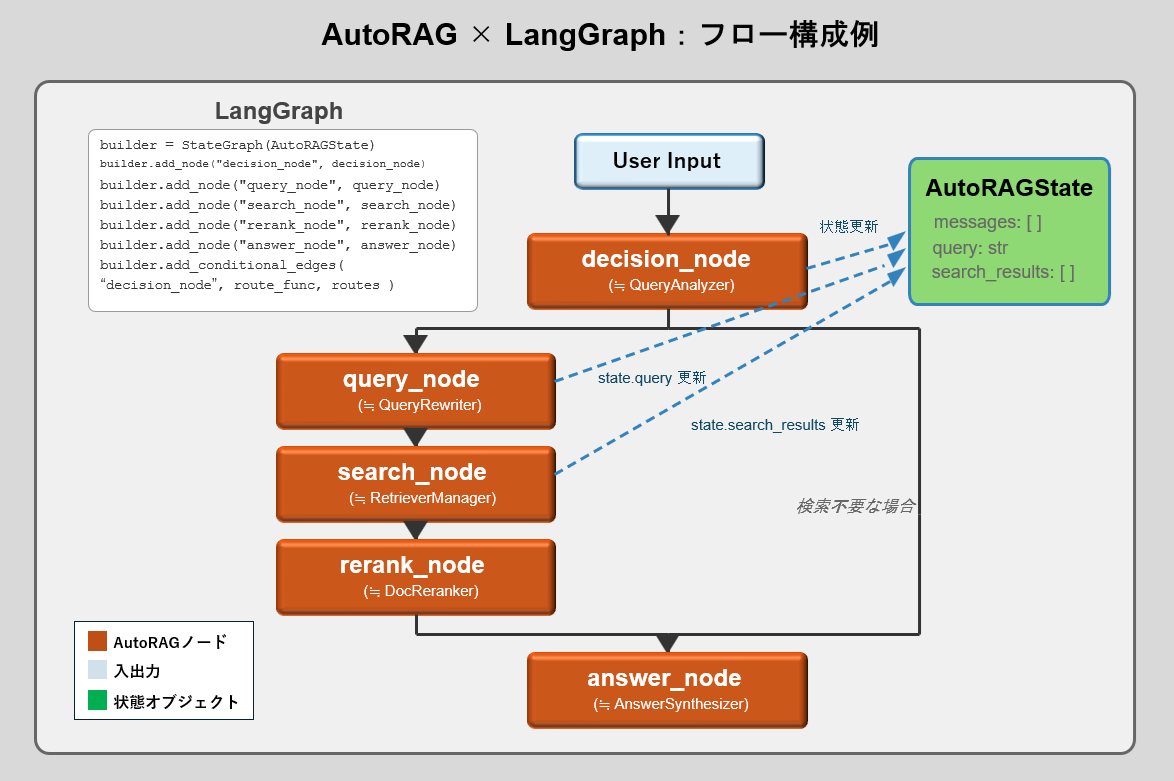Select the decision_node (QueryAnalyzer) box
This screenshot has width=1174, height=781.
666,270
